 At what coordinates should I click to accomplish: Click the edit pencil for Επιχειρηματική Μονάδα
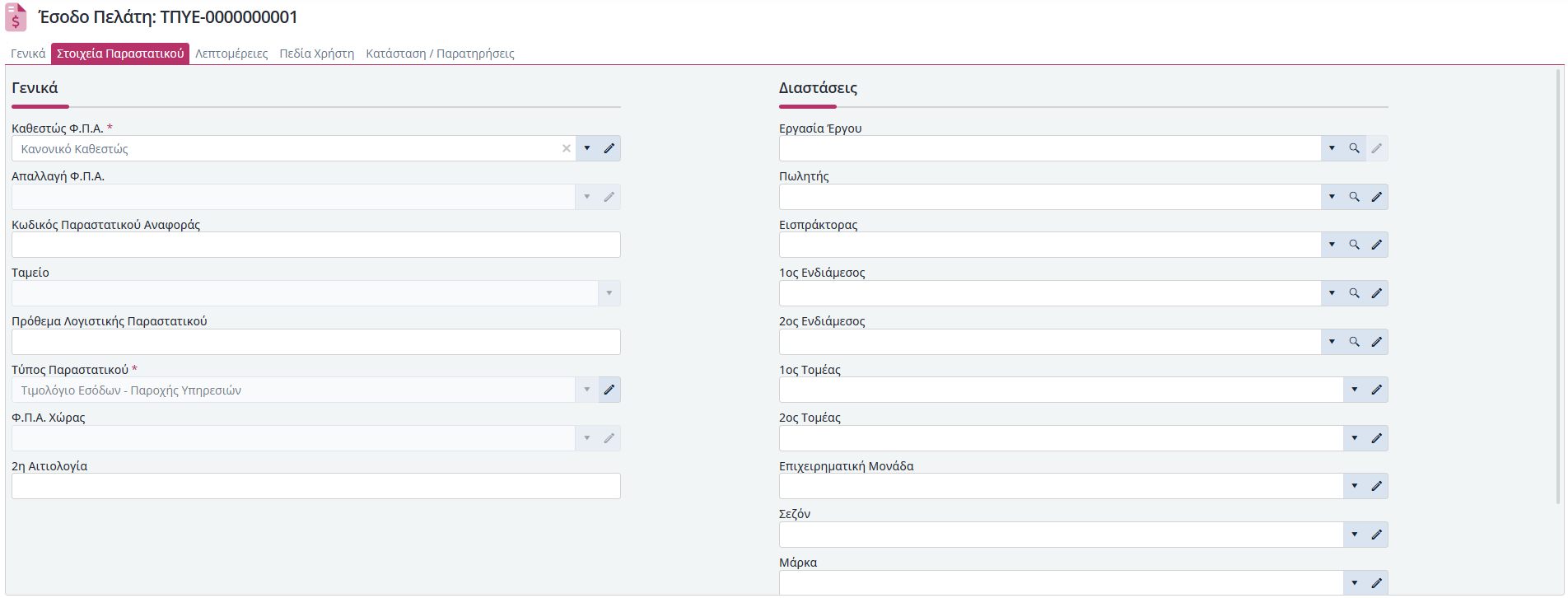coord(1377,486)
